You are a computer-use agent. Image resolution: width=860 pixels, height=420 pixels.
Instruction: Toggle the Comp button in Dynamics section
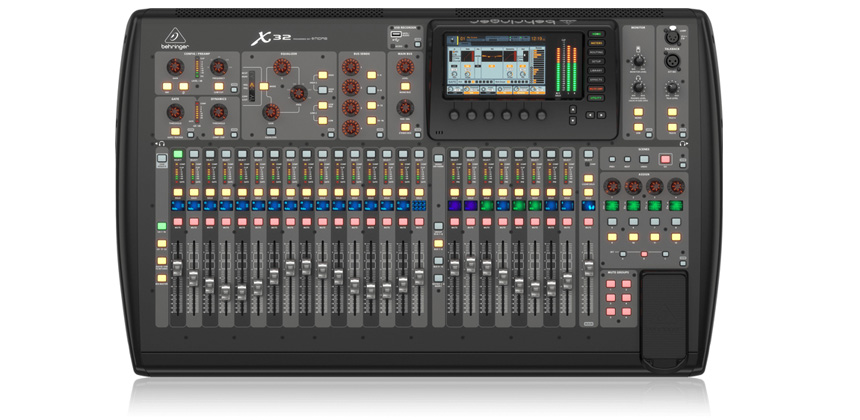pos(218,131)
